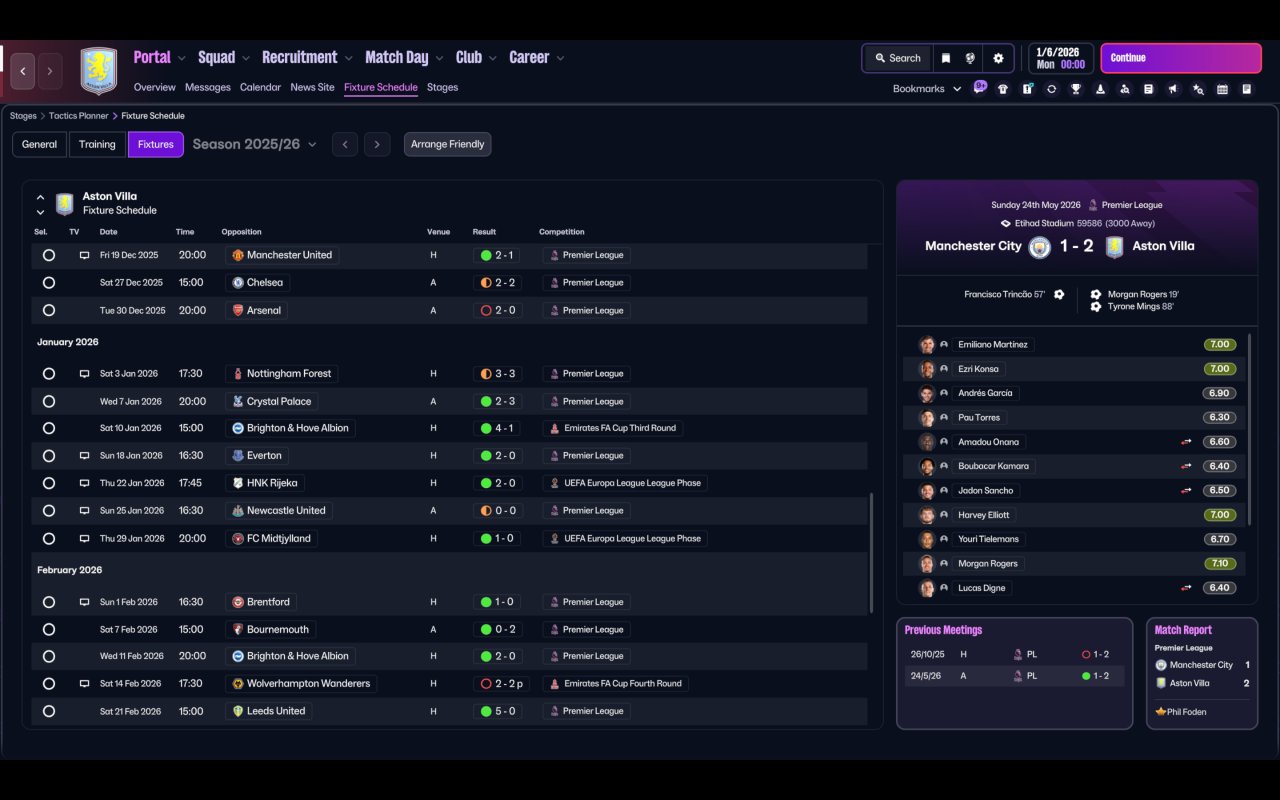Open the world globe icon in top bar

pyautogui.click(x=970, y=58)
